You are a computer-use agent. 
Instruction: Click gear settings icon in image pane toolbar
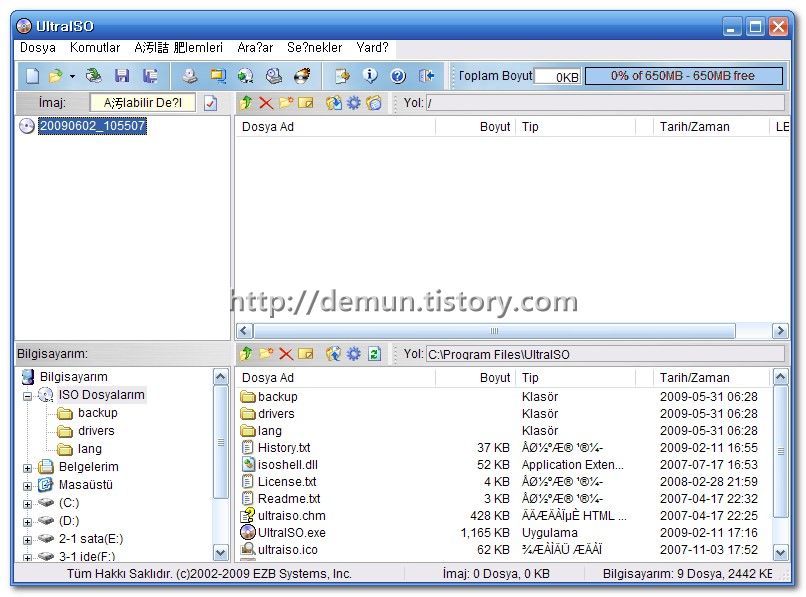tap(353, 103)
